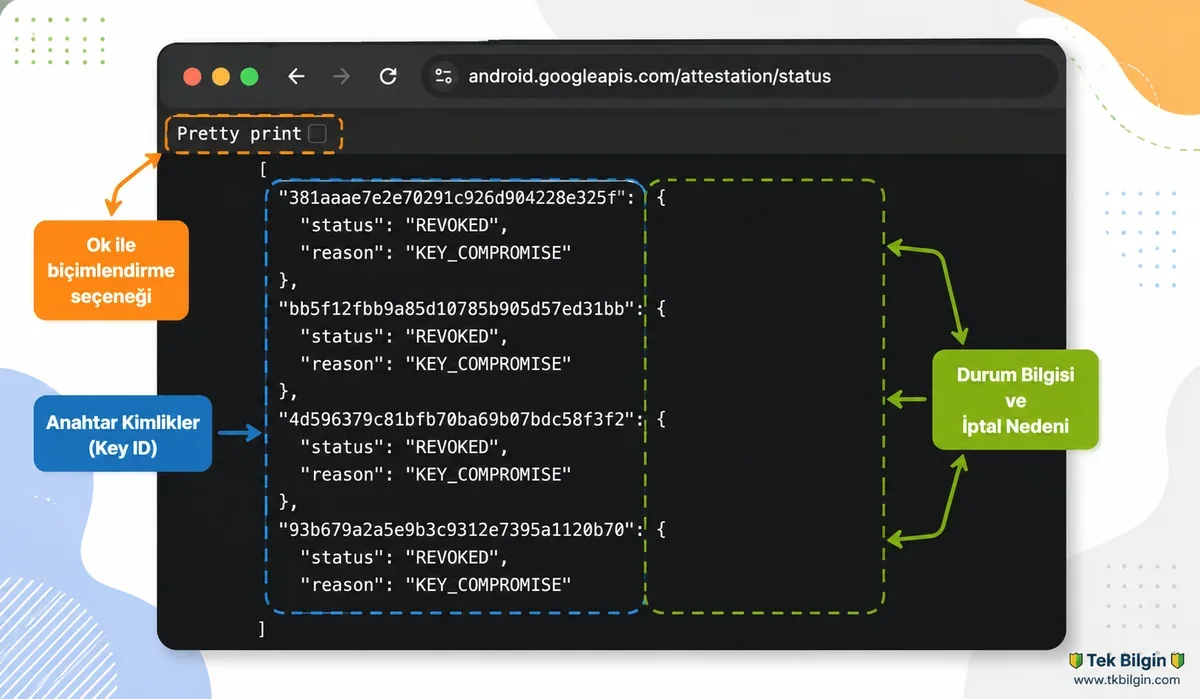Click the browser back arrow
The image size is (1200, 699).
(x=295, y=76)
